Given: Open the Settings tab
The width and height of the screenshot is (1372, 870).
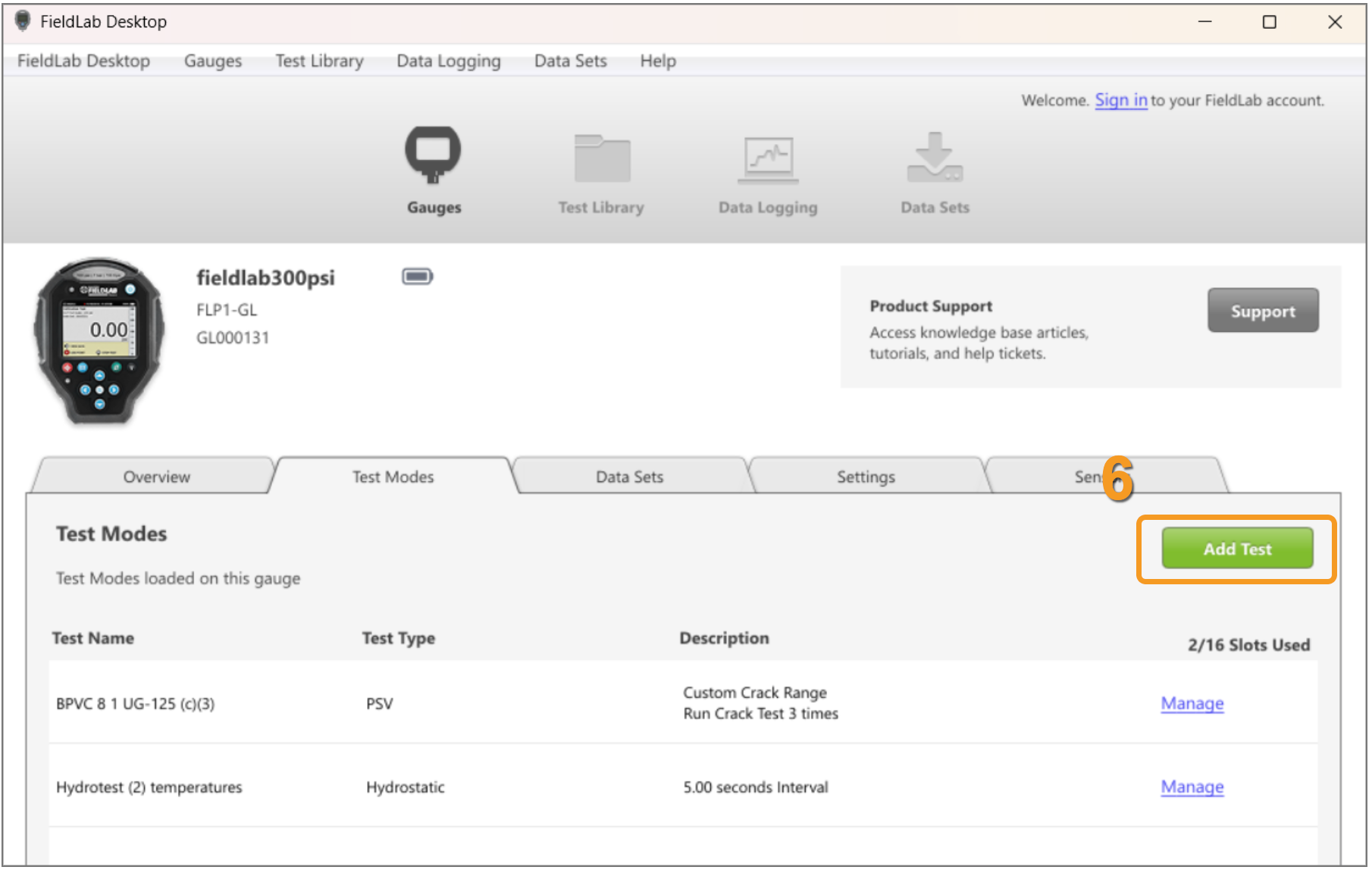Looking at the screenshot, I should click(x=866, y=477).
